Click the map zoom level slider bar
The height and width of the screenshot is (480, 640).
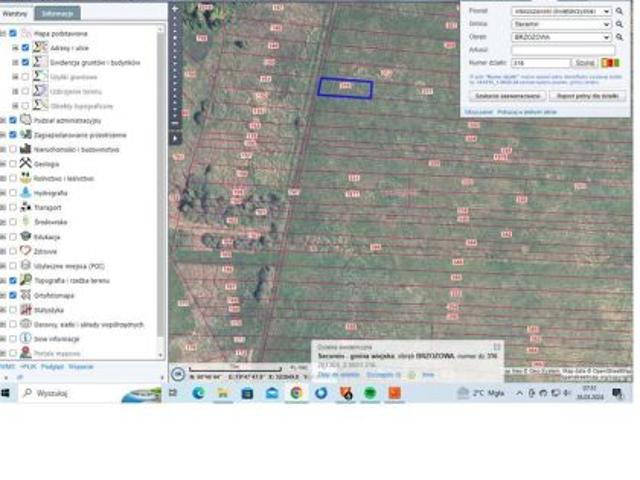(x=175, y=65)
